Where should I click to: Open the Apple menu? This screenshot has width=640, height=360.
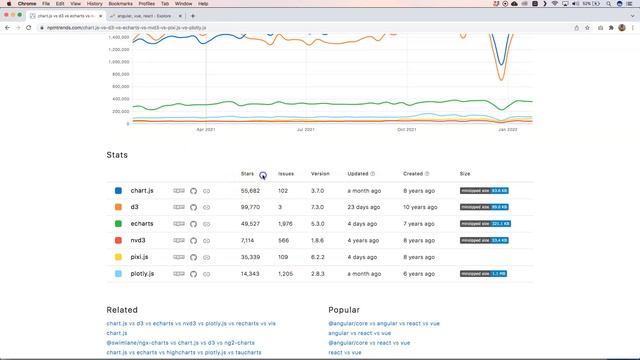[x=9, y=4]
